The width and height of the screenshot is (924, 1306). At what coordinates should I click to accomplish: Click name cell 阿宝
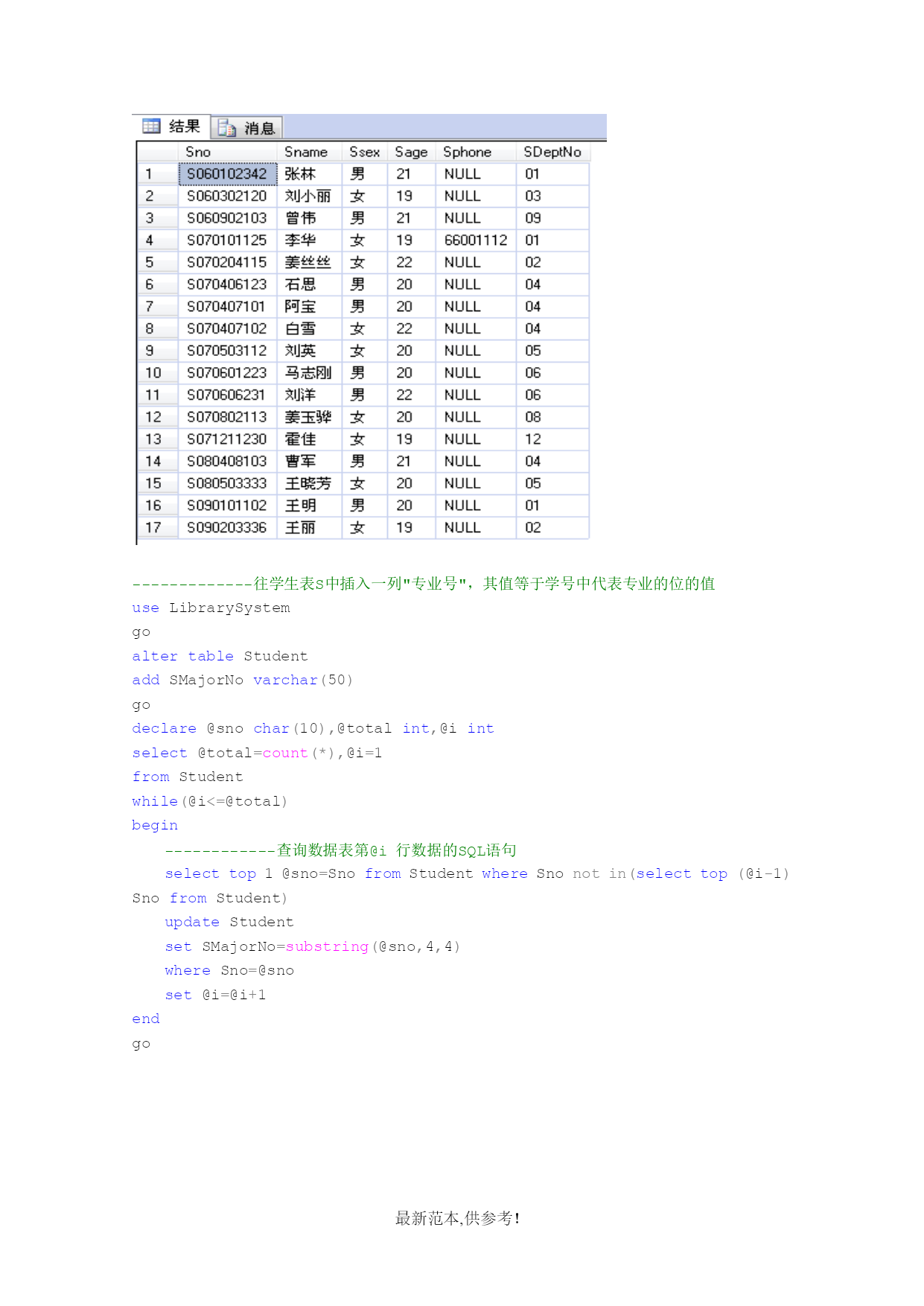coord(310,307)
